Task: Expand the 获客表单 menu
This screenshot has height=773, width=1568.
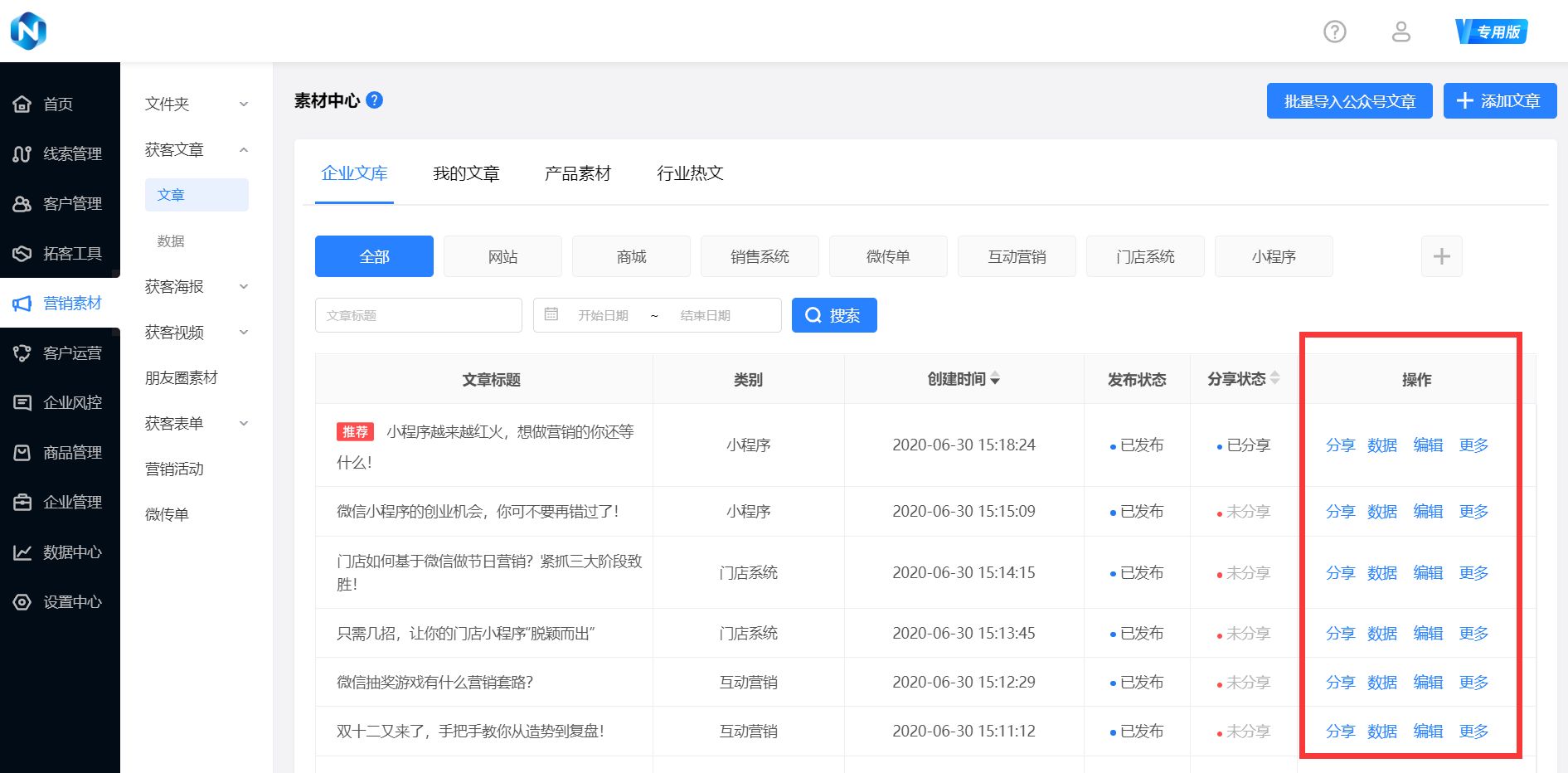Action: tap(197, 423)
